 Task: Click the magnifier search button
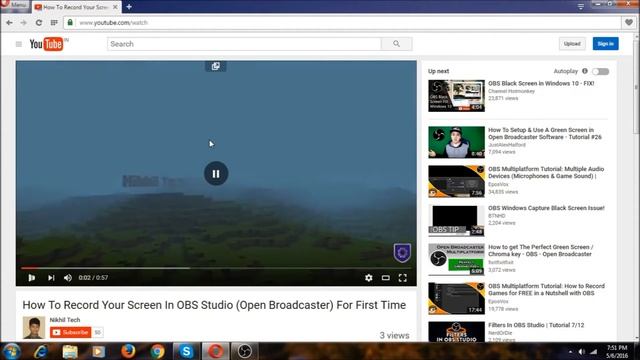tap(396, 44)
